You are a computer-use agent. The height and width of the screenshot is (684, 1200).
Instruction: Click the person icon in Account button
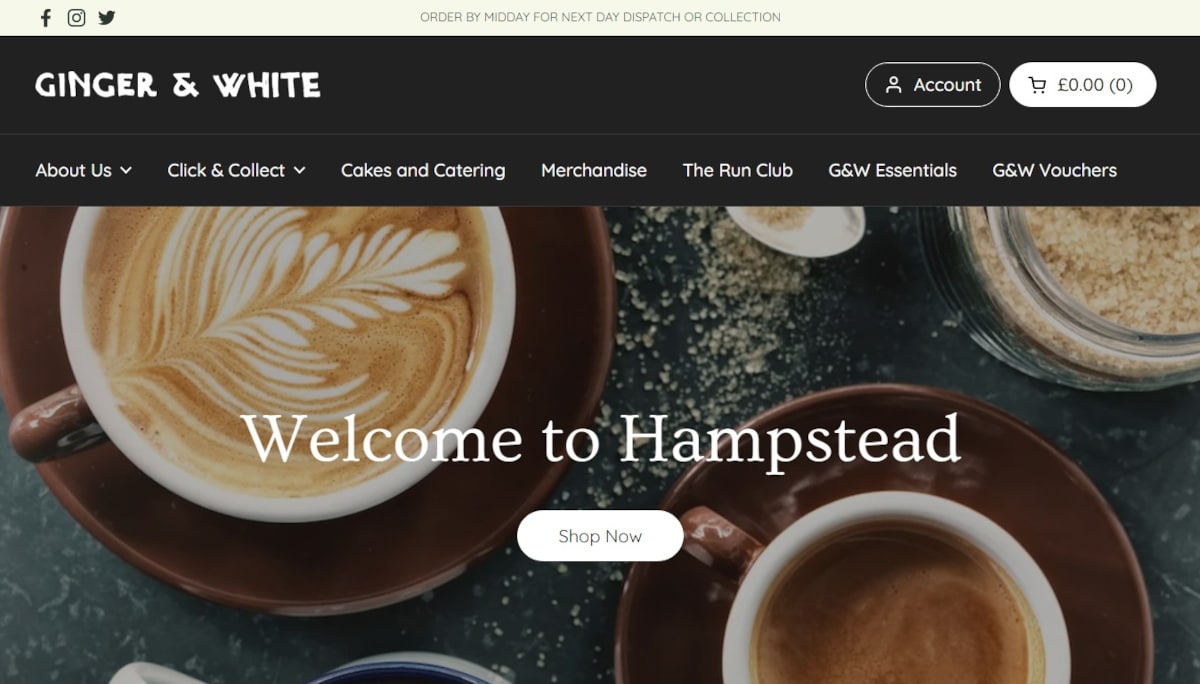894,85
